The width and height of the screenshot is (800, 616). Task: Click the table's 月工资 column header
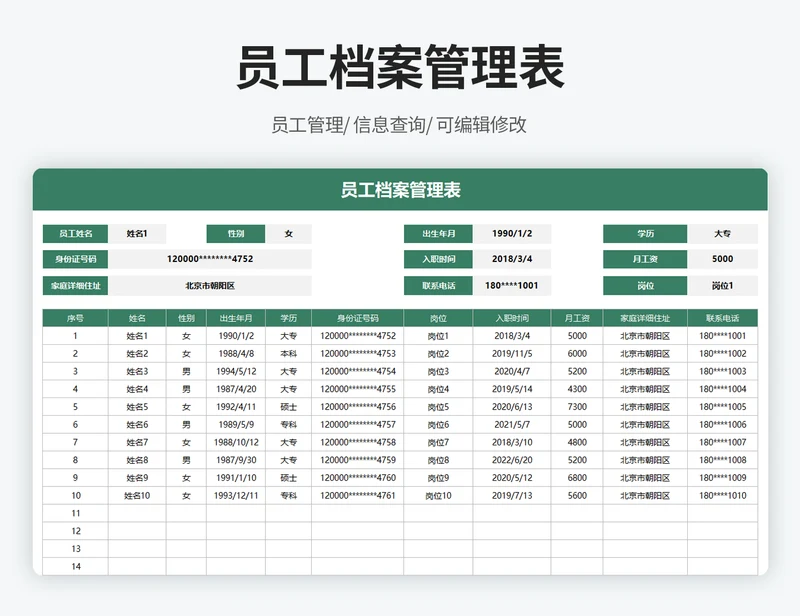pyautogui.click(x=577, y=318)
